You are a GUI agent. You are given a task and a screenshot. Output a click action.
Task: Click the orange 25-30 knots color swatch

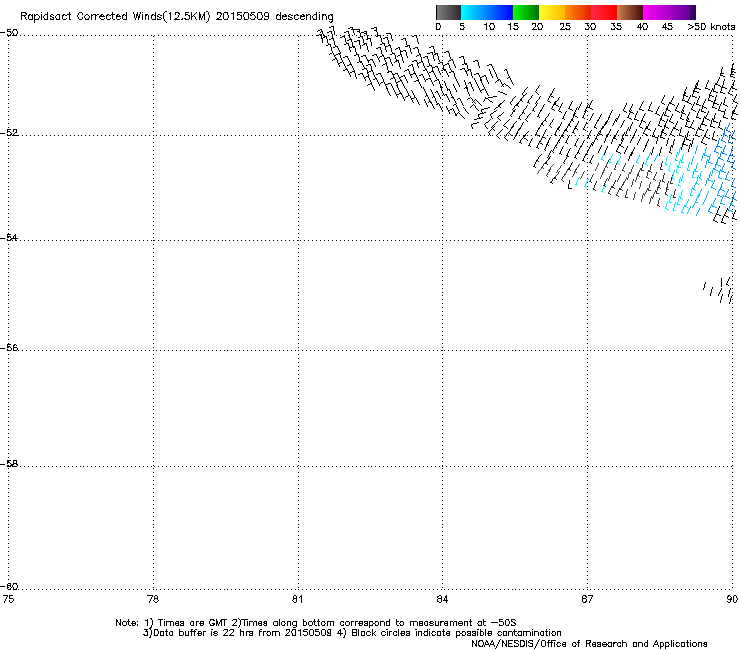(x=578, y=12)
